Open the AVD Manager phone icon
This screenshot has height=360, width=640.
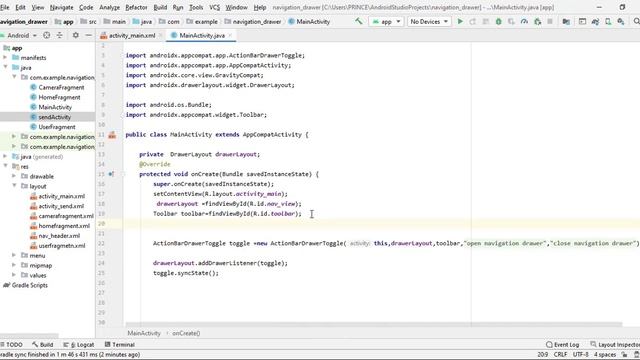click(x=608, y=22)
